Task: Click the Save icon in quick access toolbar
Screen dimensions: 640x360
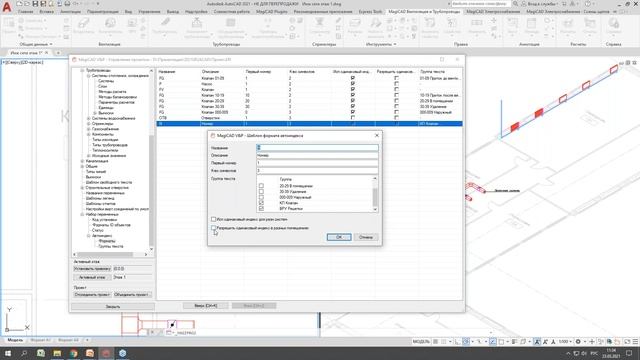Action: click(36, 4)
